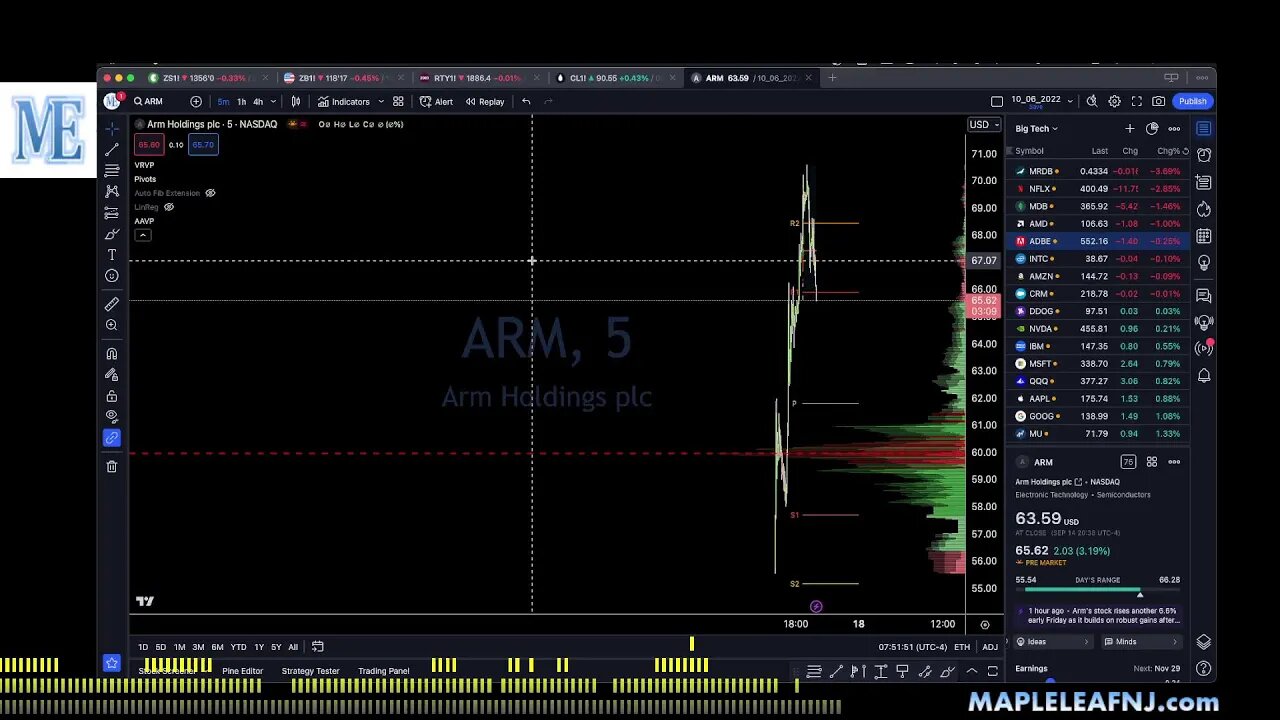This screenshot has height=720, width=1280.
Task: Open the icons/emoji tool in left toolbar
Action: pyautogui.click(x=112, y=276)
